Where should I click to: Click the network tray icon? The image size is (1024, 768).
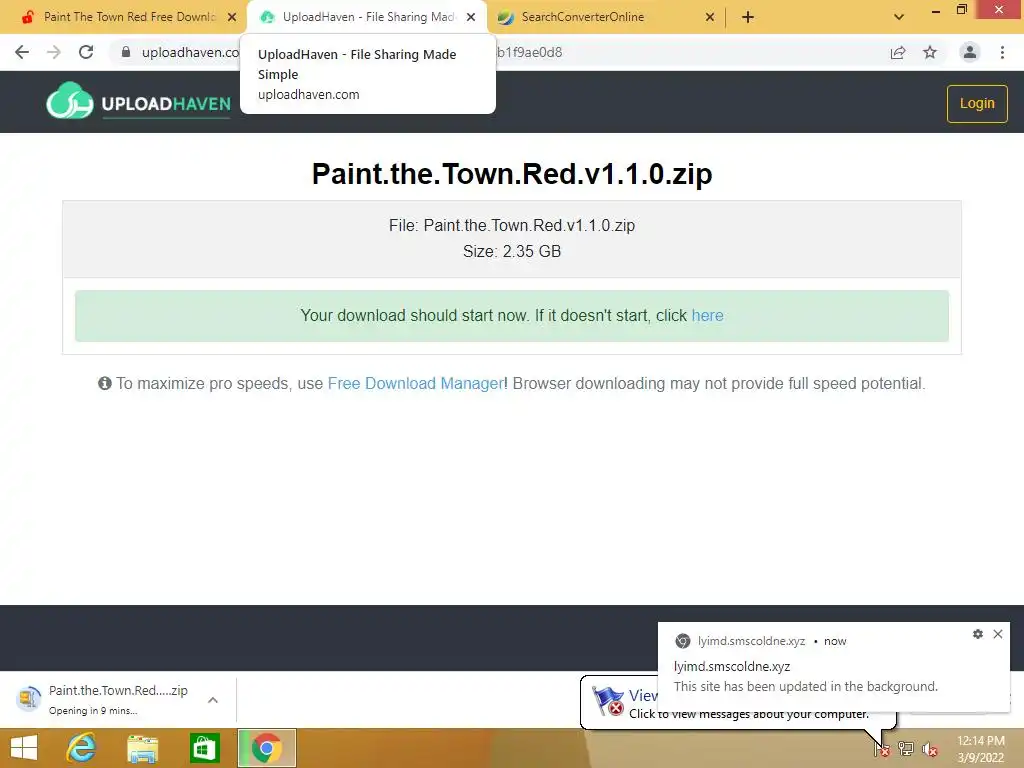click(906, 748)
